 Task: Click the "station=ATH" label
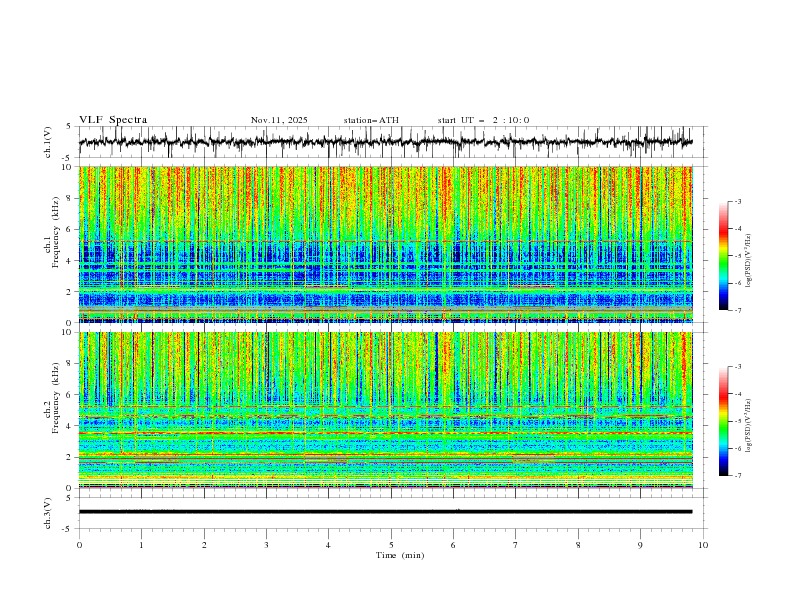click(371, 120)
